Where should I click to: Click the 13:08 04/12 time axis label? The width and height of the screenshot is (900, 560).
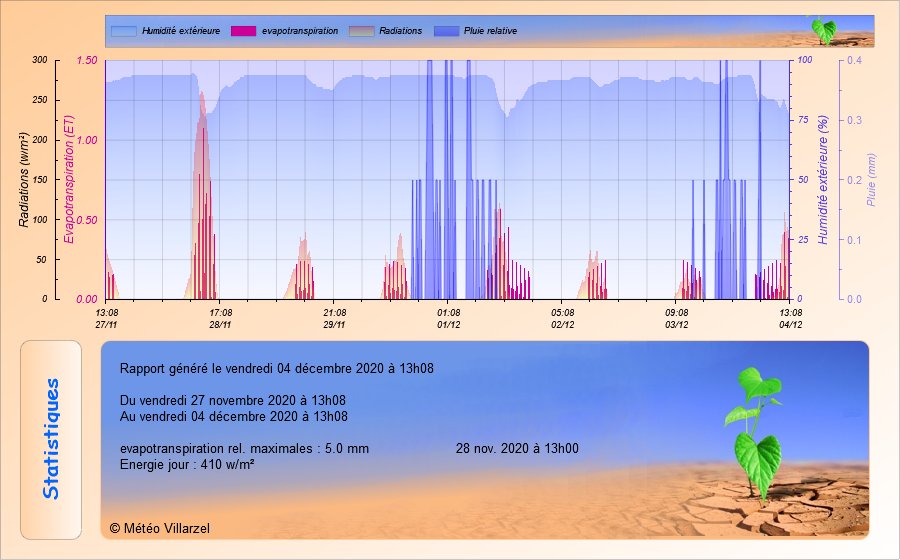coord(790,318)
